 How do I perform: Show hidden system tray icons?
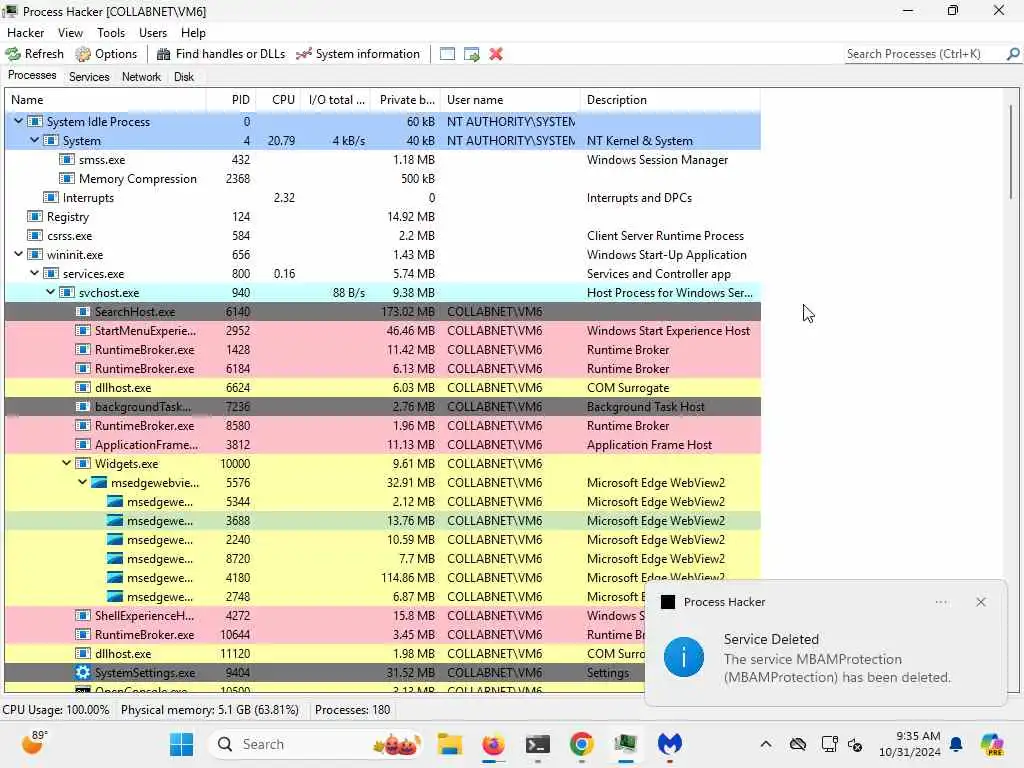point(766,744)
